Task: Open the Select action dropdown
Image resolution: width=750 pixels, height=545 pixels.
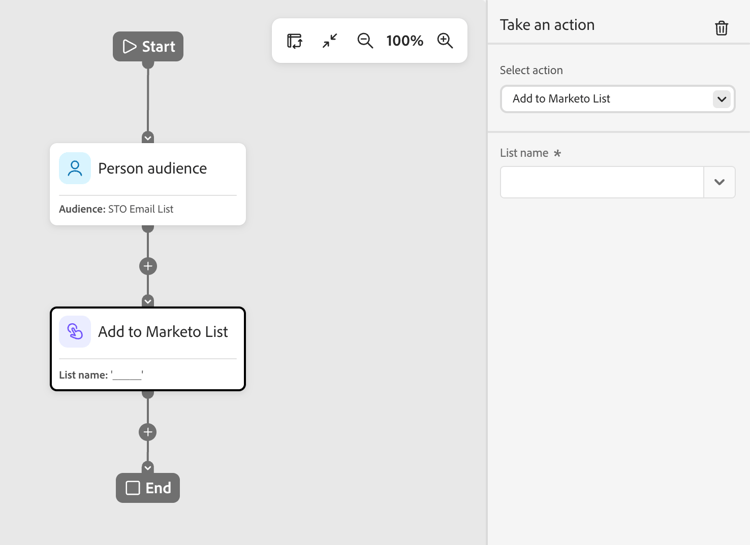Action: [x=618, y=99]
